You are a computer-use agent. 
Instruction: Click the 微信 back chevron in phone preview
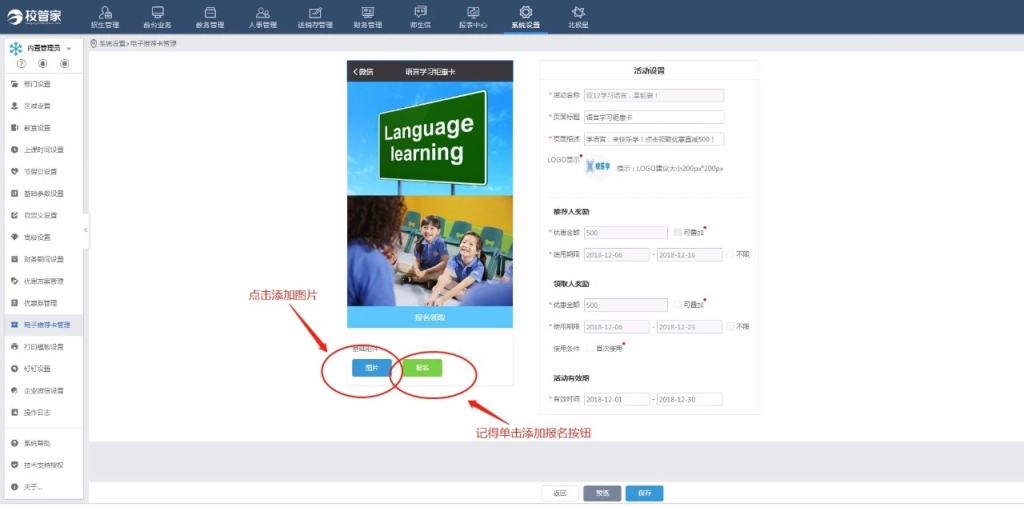coord(355,72)
